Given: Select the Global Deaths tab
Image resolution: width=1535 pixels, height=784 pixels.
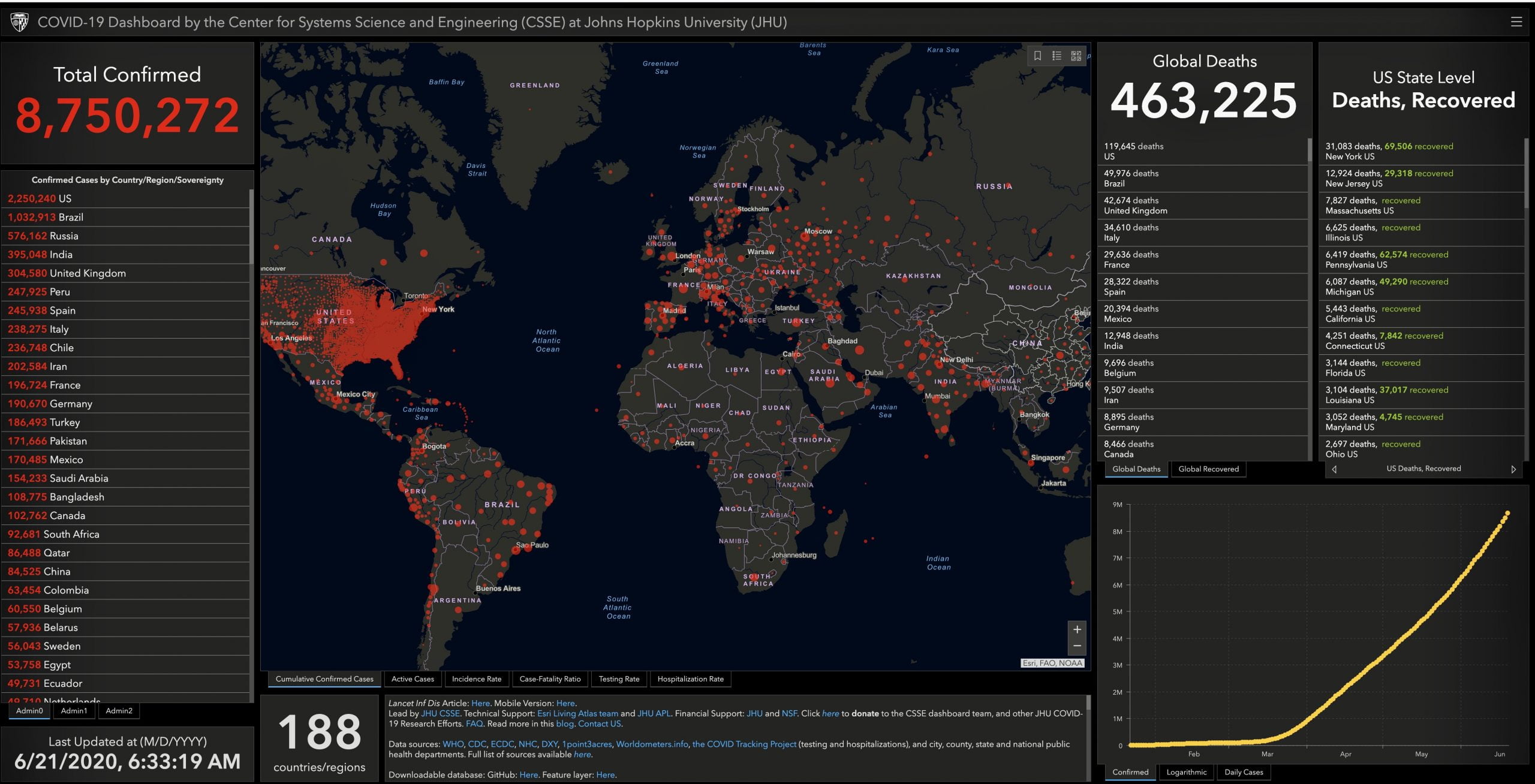Looking at the screenshot, I should click(x=1136, y=469).
